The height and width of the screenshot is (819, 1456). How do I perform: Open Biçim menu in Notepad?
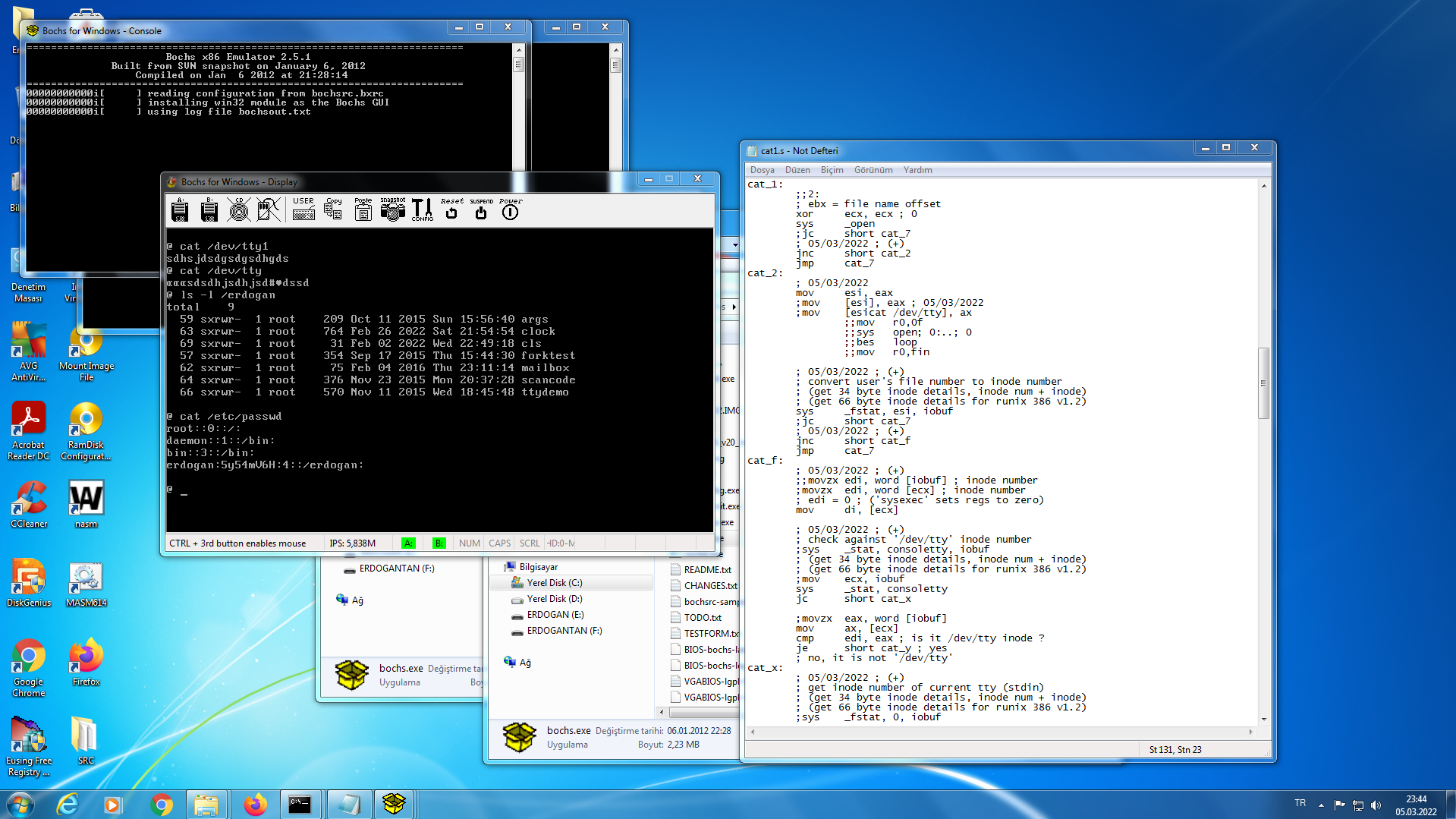click(x=832, y=170)
